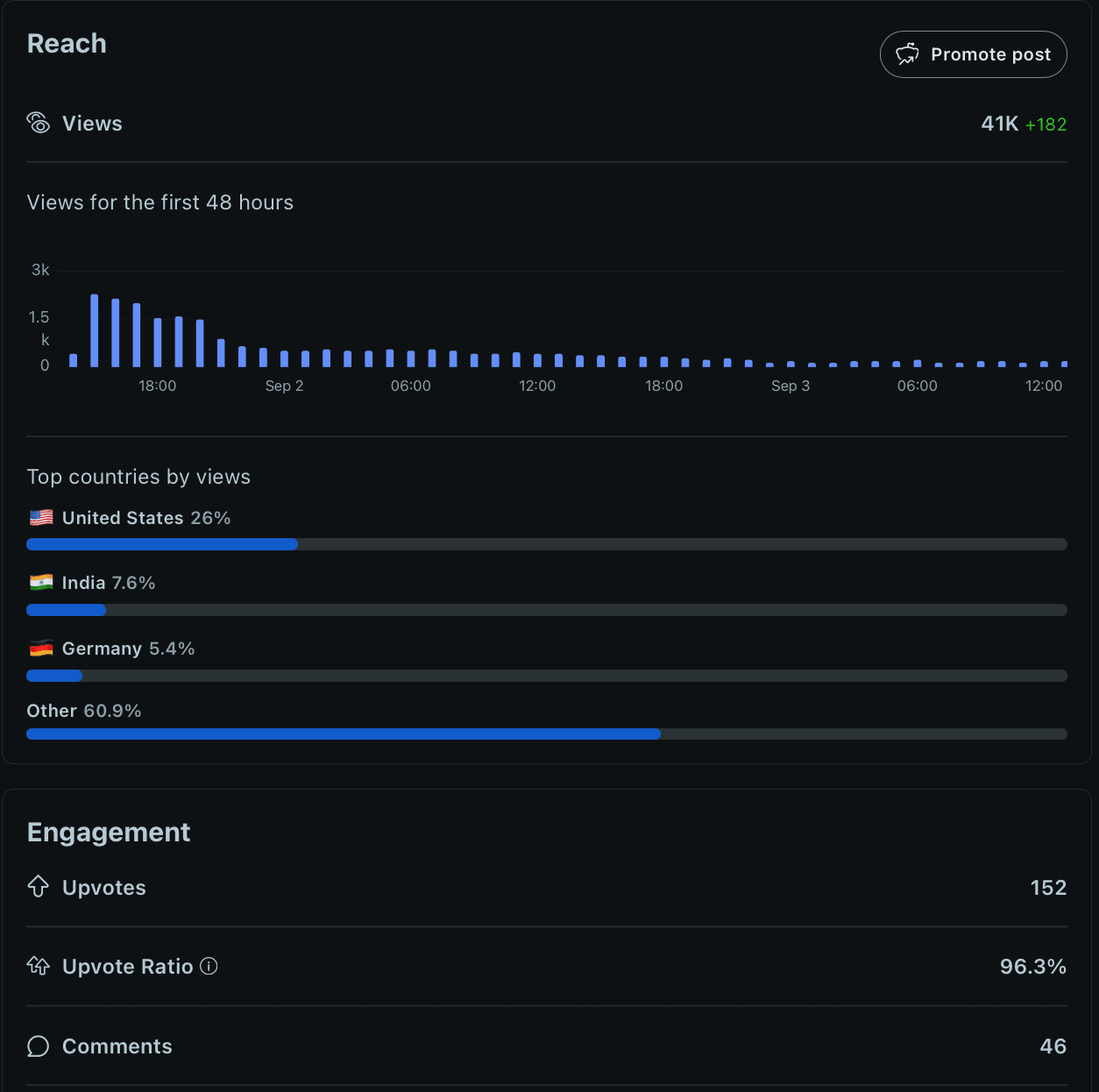Click the Promote post button

(x=973, y=54)
